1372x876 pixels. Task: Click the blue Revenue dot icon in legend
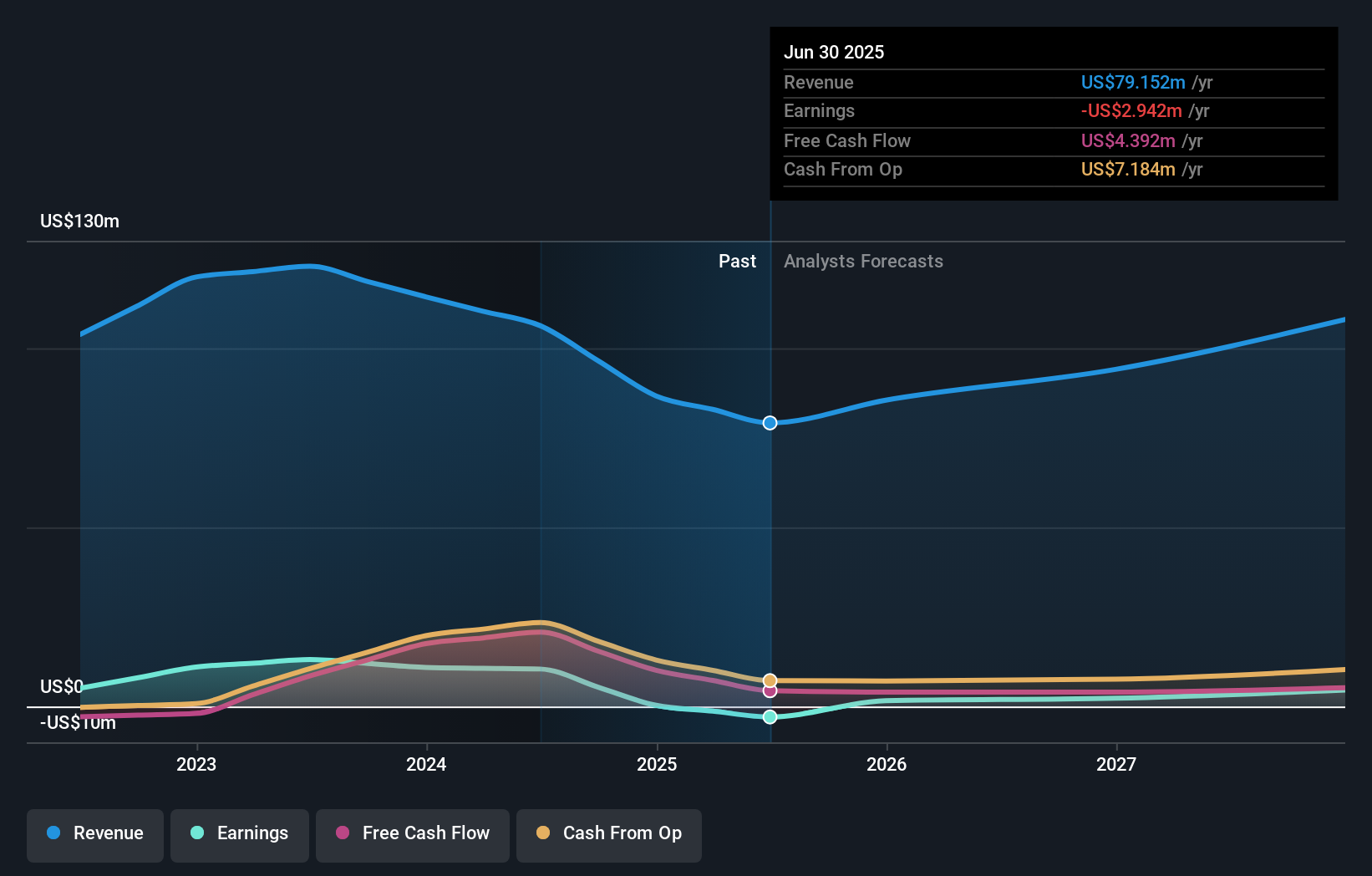pos(53,833)
